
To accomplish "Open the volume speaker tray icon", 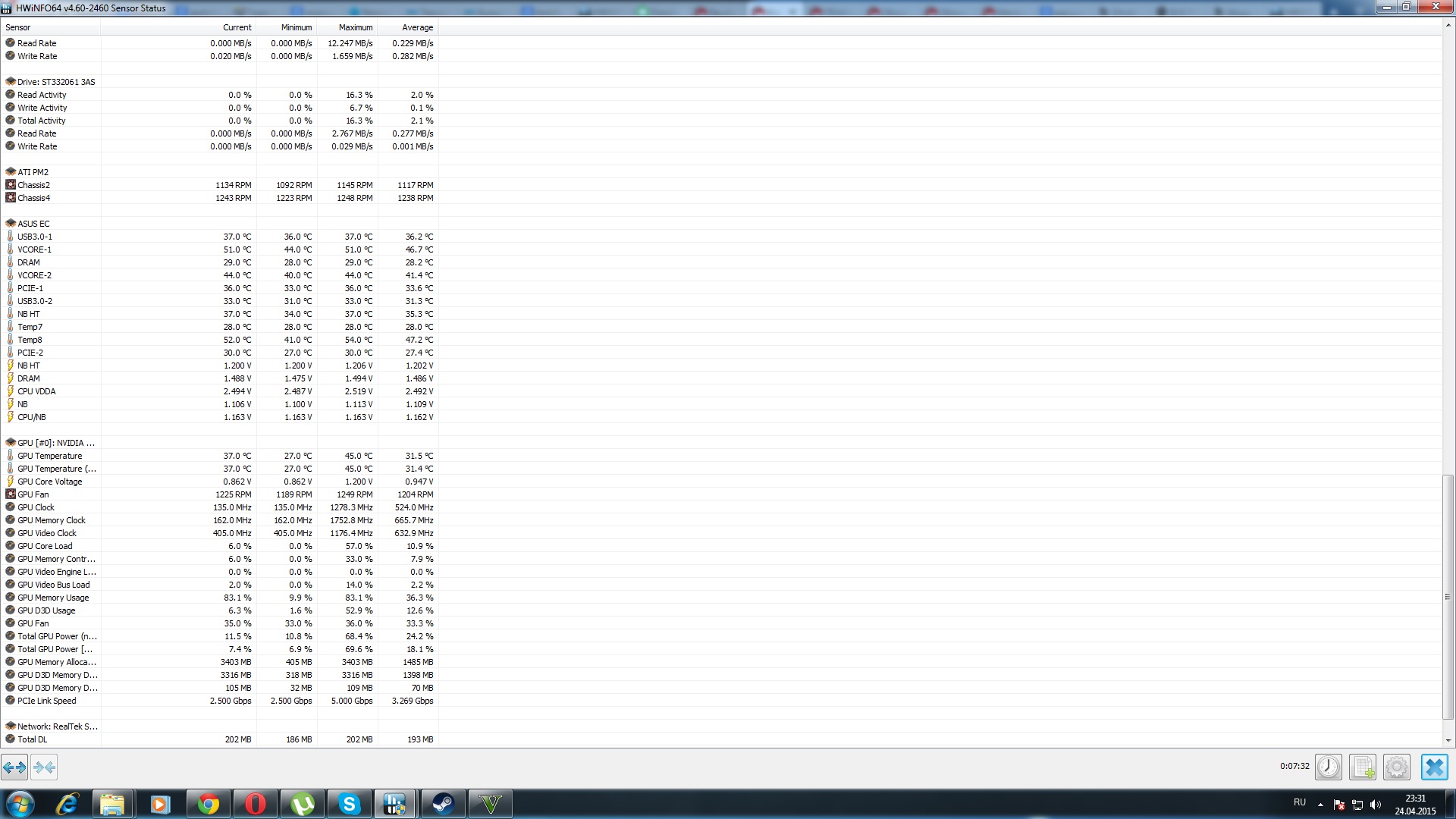I will (1376, 805).
